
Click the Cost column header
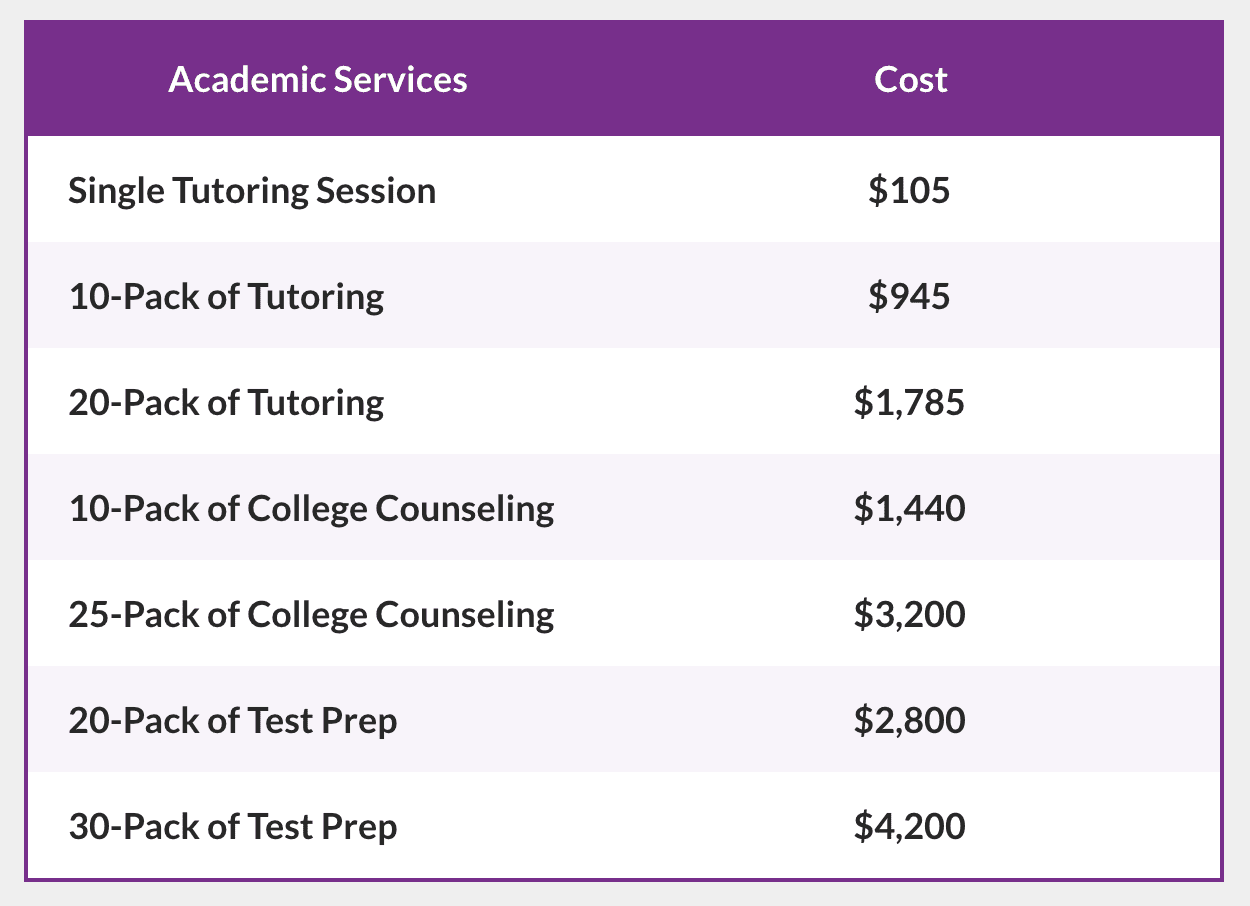(910, 80)
